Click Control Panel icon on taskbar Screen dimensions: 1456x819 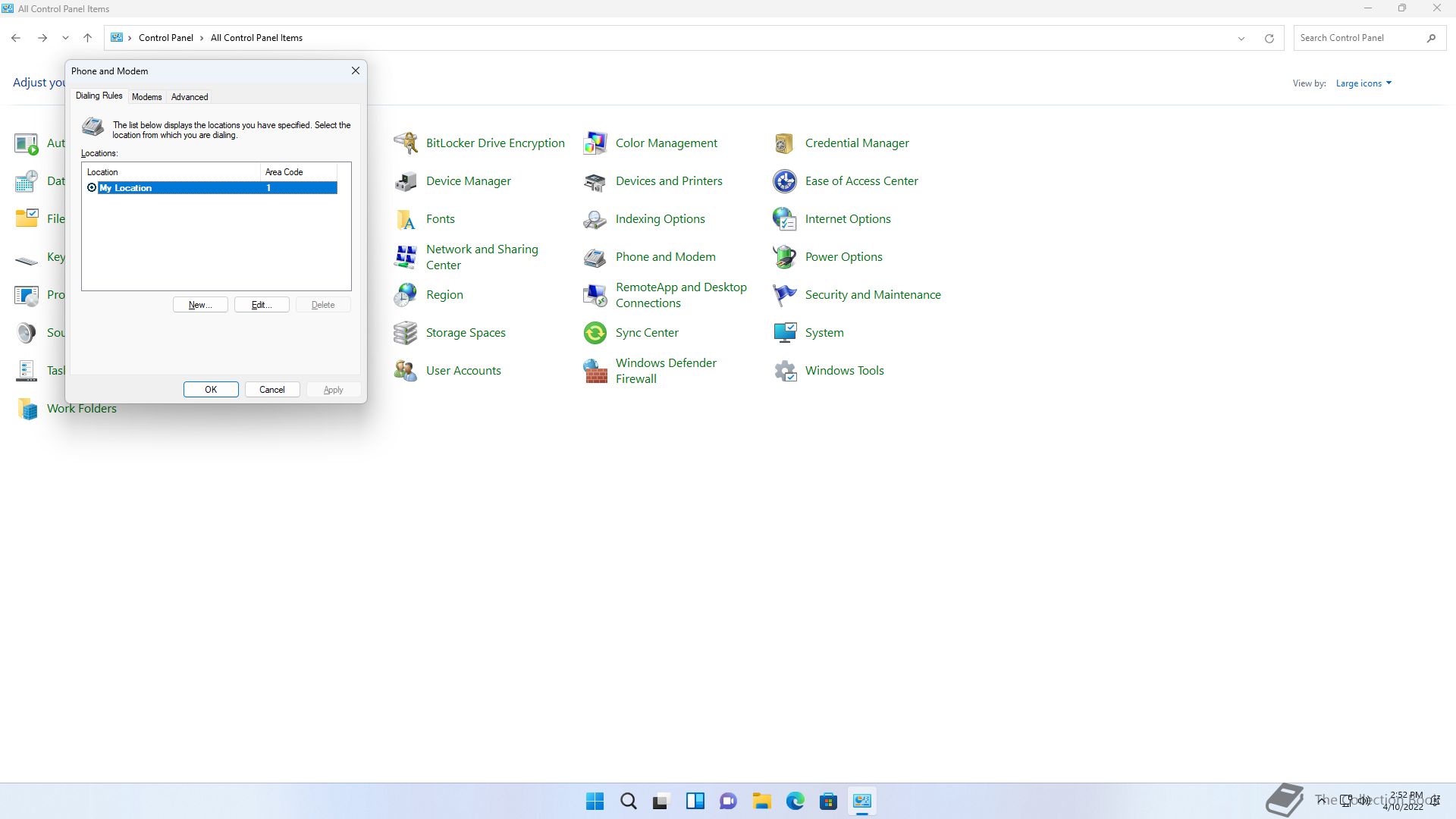pyautogui.click(x=862, y=801)
